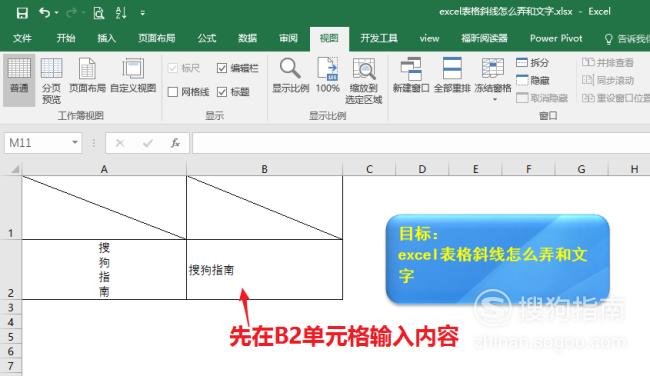
Task: Uncheck the 标题 headings checkbox
Action: (x=222, y=92)
